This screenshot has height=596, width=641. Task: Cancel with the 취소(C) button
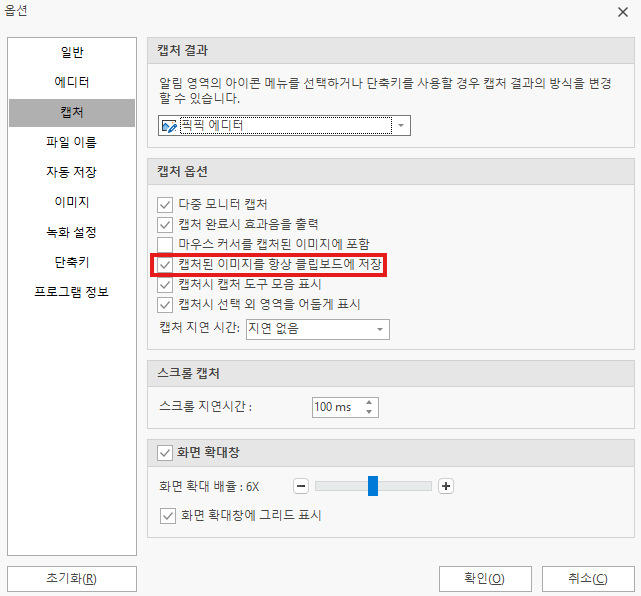click(x=588, y=579)
